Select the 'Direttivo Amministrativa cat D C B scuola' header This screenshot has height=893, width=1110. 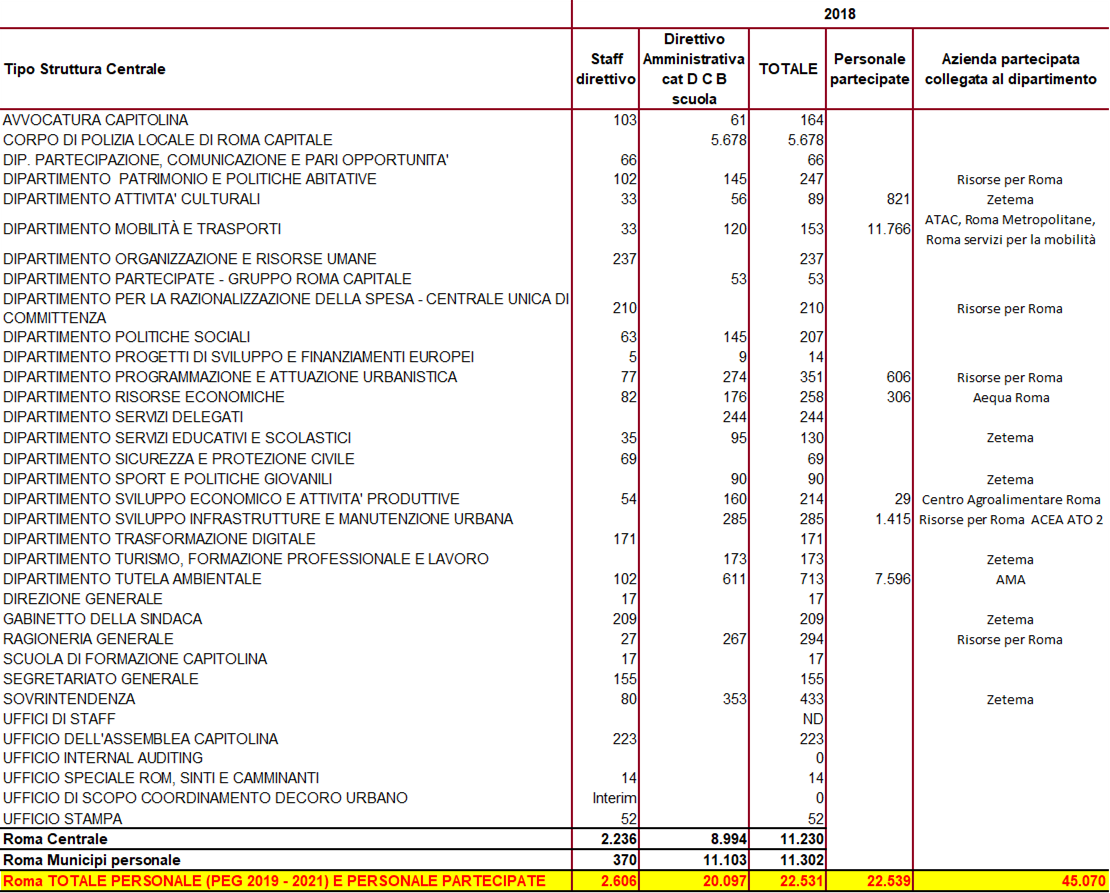pyautogui.click(x=694, y=69)
